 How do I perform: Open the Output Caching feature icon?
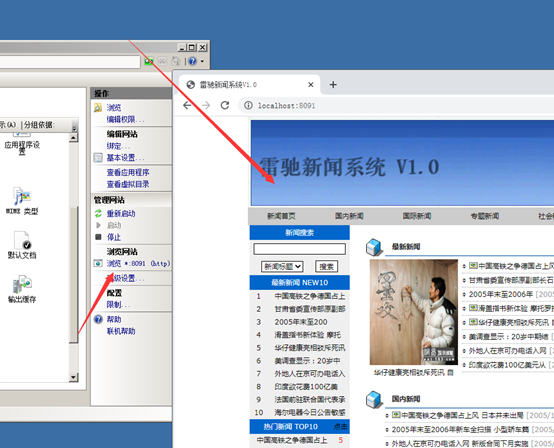[22, 290]
